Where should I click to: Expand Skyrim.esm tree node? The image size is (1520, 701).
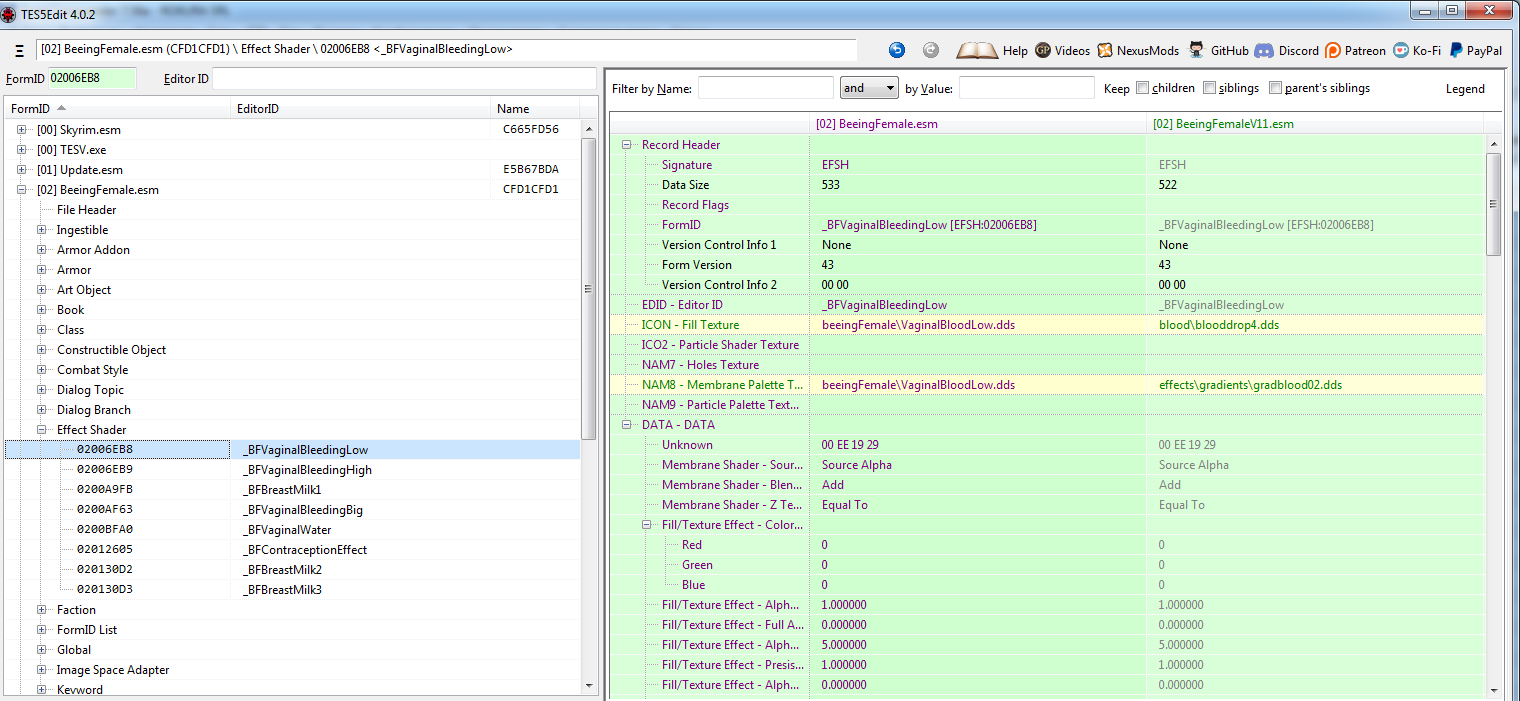tap(23, 130)
